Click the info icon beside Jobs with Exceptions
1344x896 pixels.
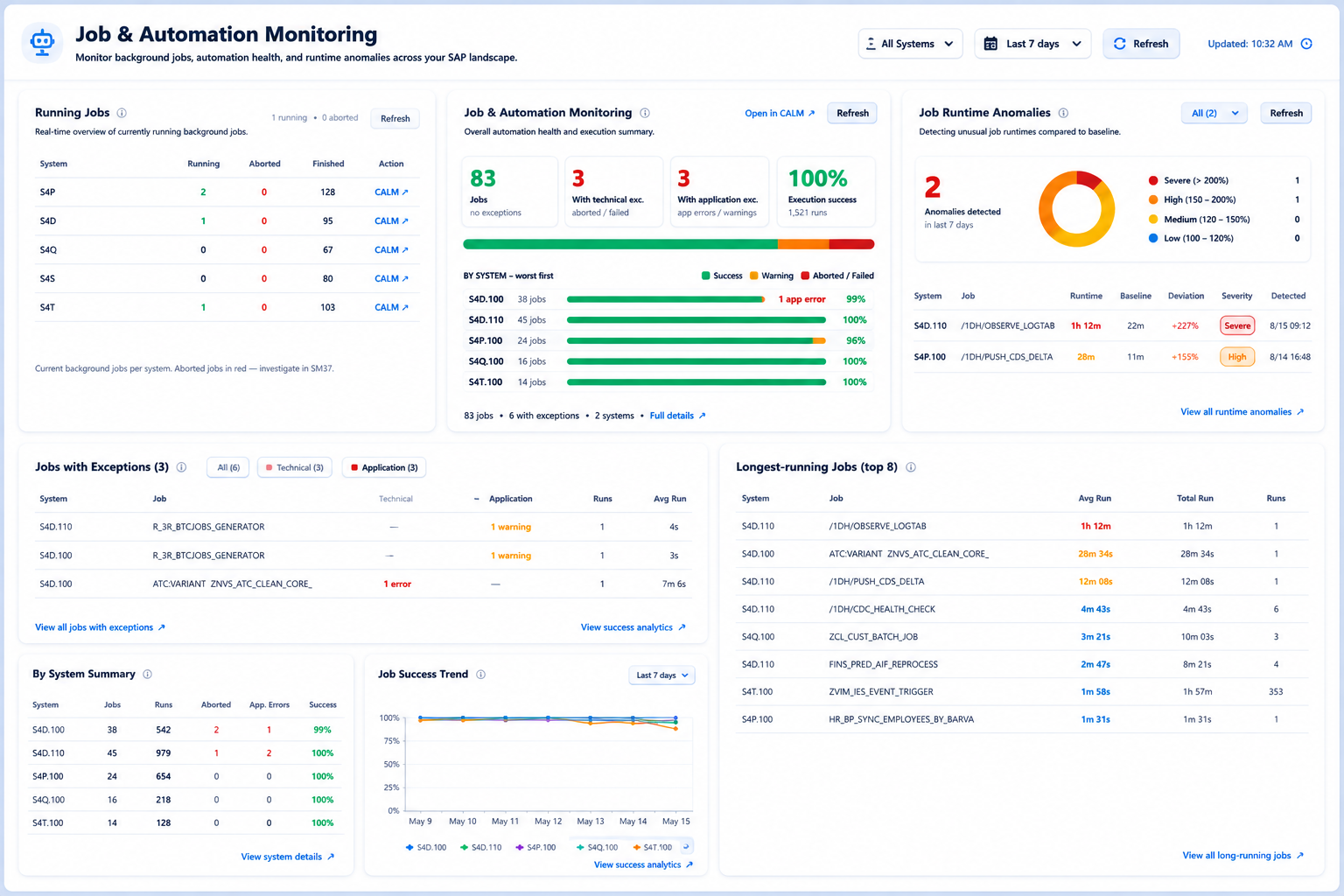tap(181, 467)
